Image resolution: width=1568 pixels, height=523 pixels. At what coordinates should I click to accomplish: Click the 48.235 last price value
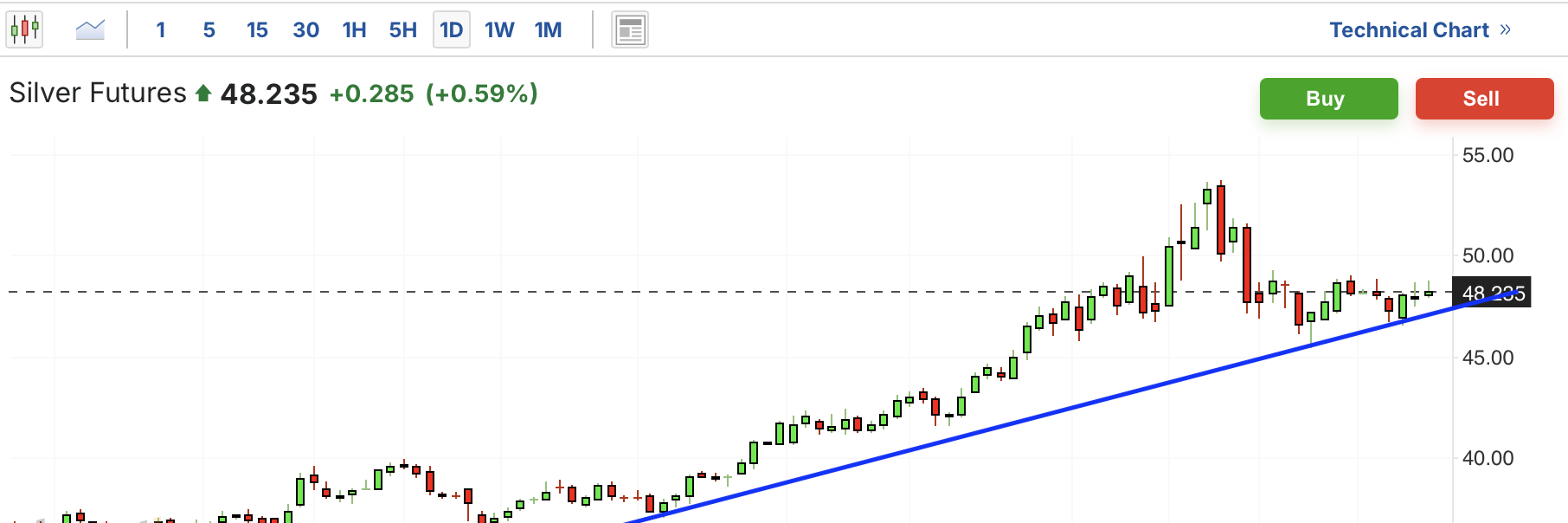pyautogui.click(x=269, y=94)
